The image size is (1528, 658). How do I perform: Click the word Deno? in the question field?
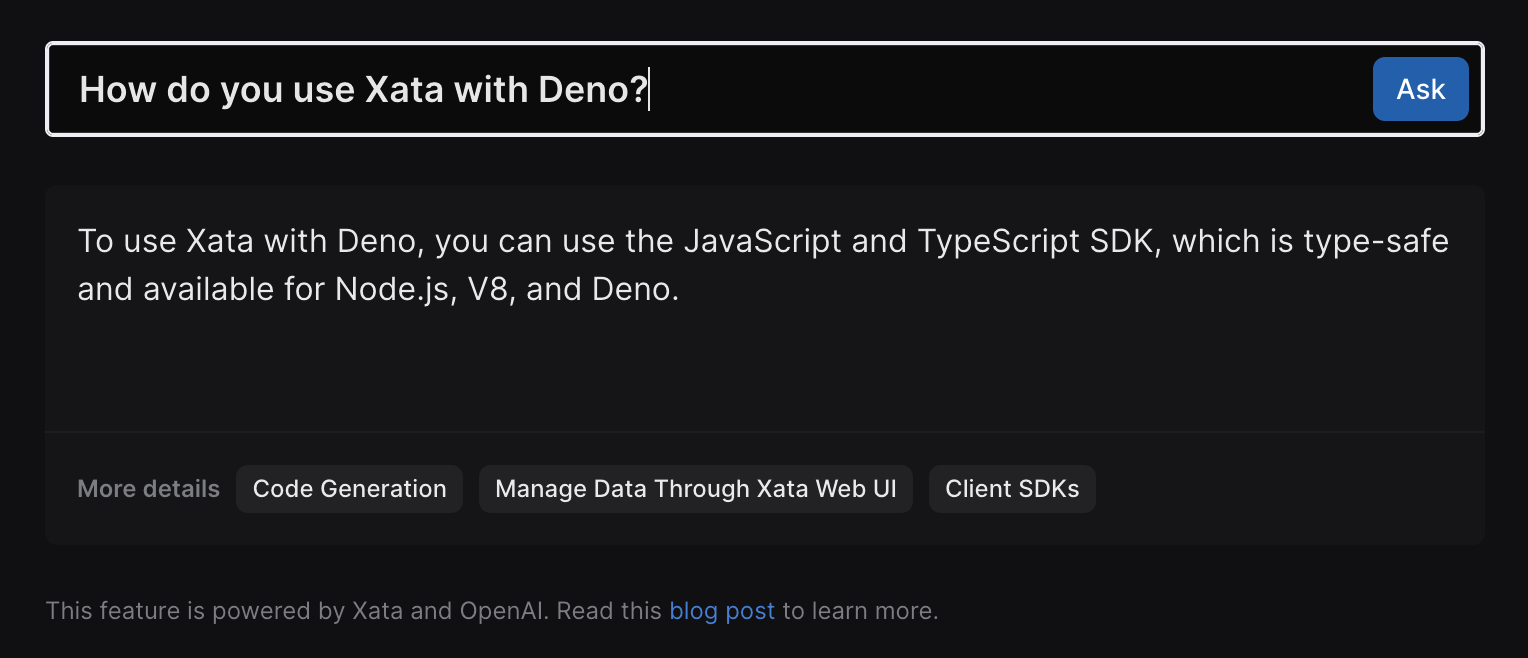tap(593, 89)
